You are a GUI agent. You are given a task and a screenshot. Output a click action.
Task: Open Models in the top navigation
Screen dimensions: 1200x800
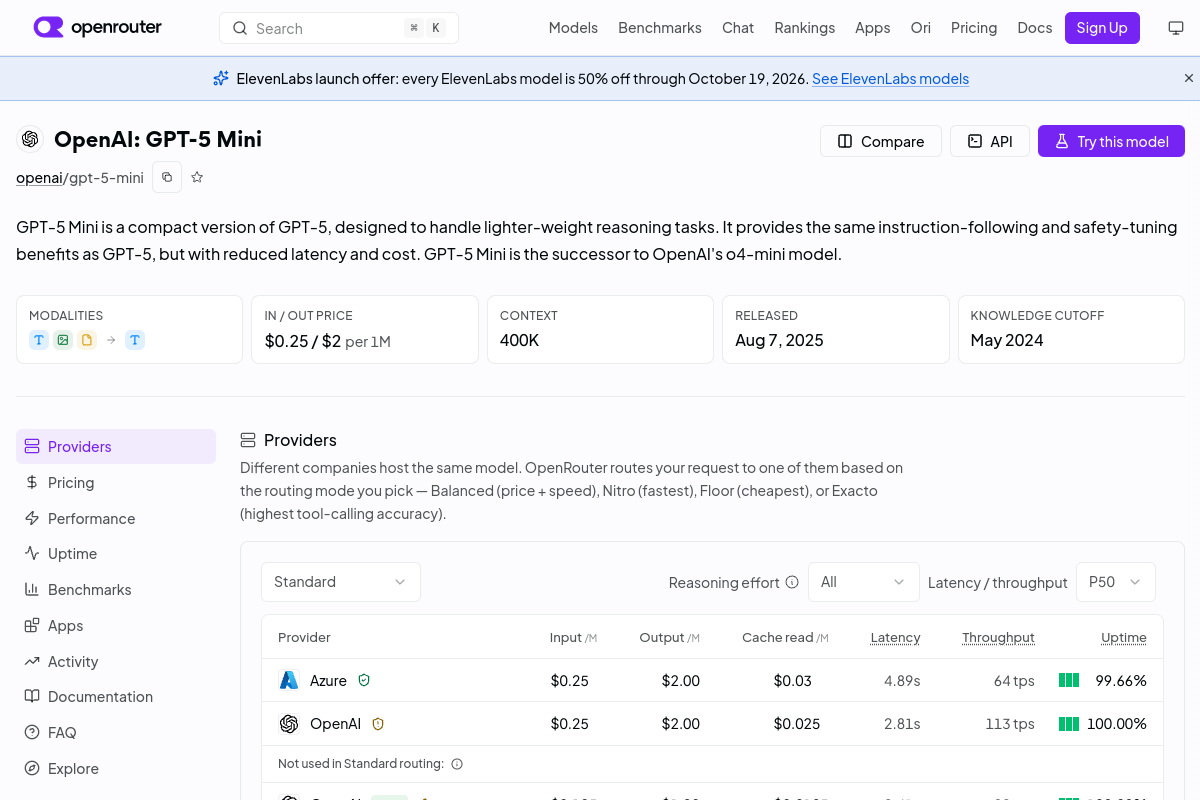[x=573, y=28]
